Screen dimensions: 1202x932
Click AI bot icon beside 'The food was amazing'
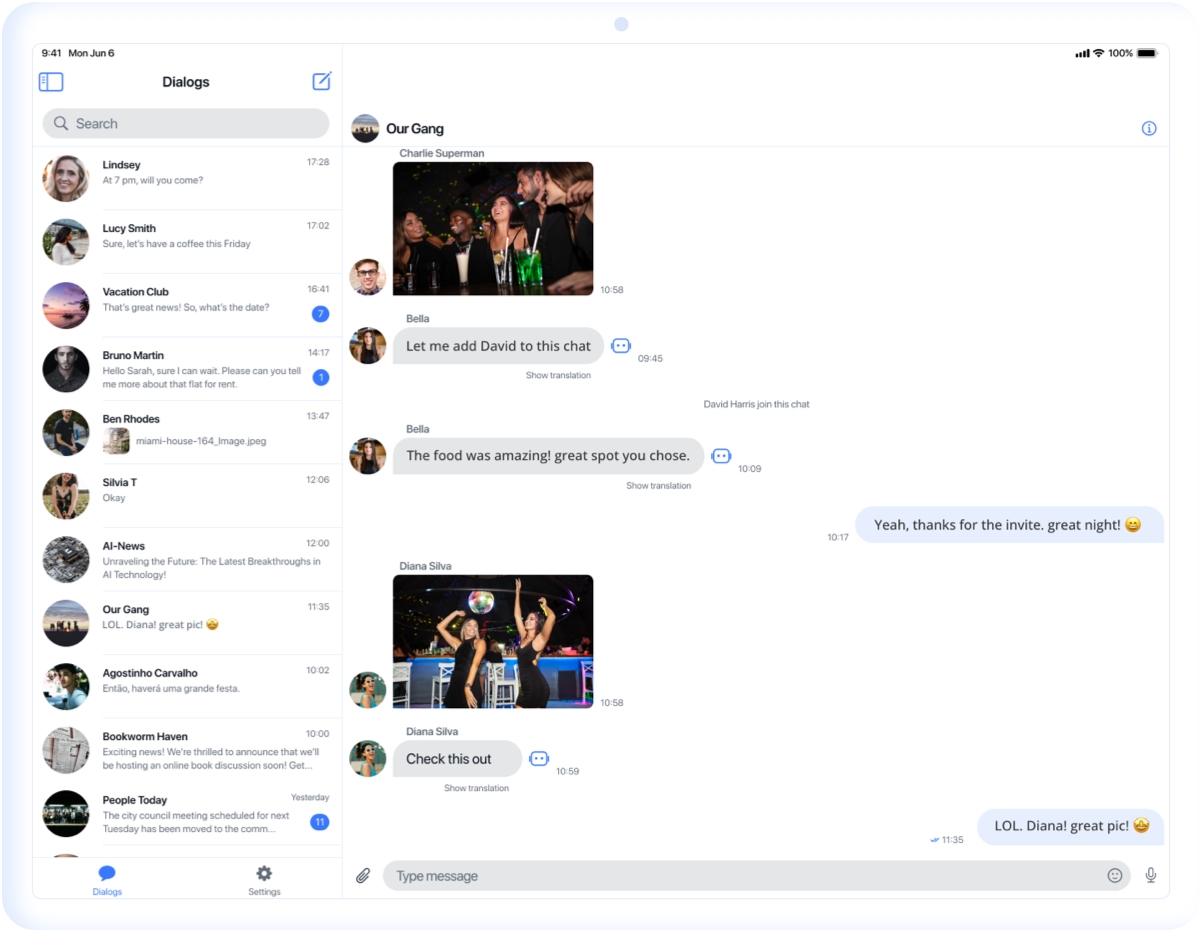(x=721, y=455)
